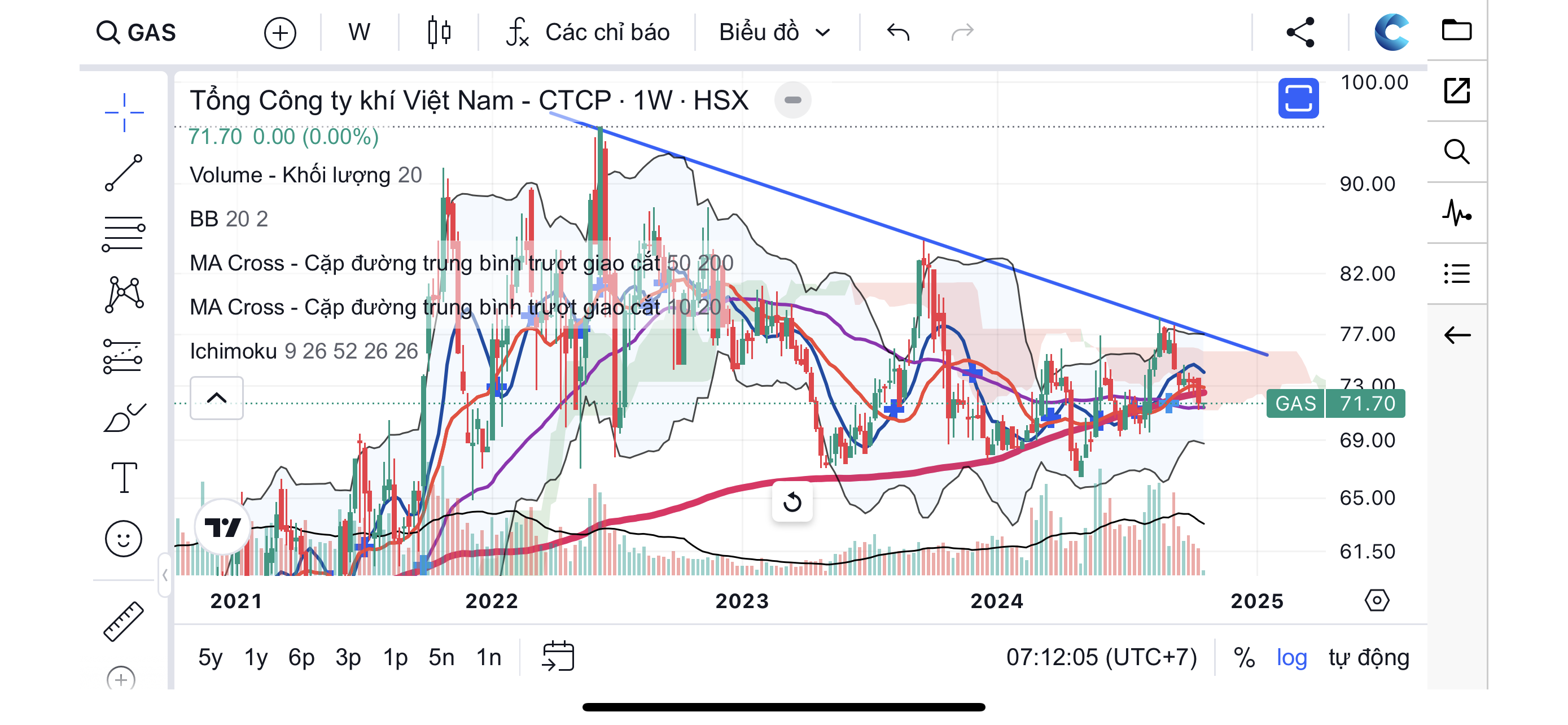The width and height of the screenshot is (1568, 725).
Task: Click the zoom-in plus tool at bottom of toolbar
Action: tap(121, 678)
